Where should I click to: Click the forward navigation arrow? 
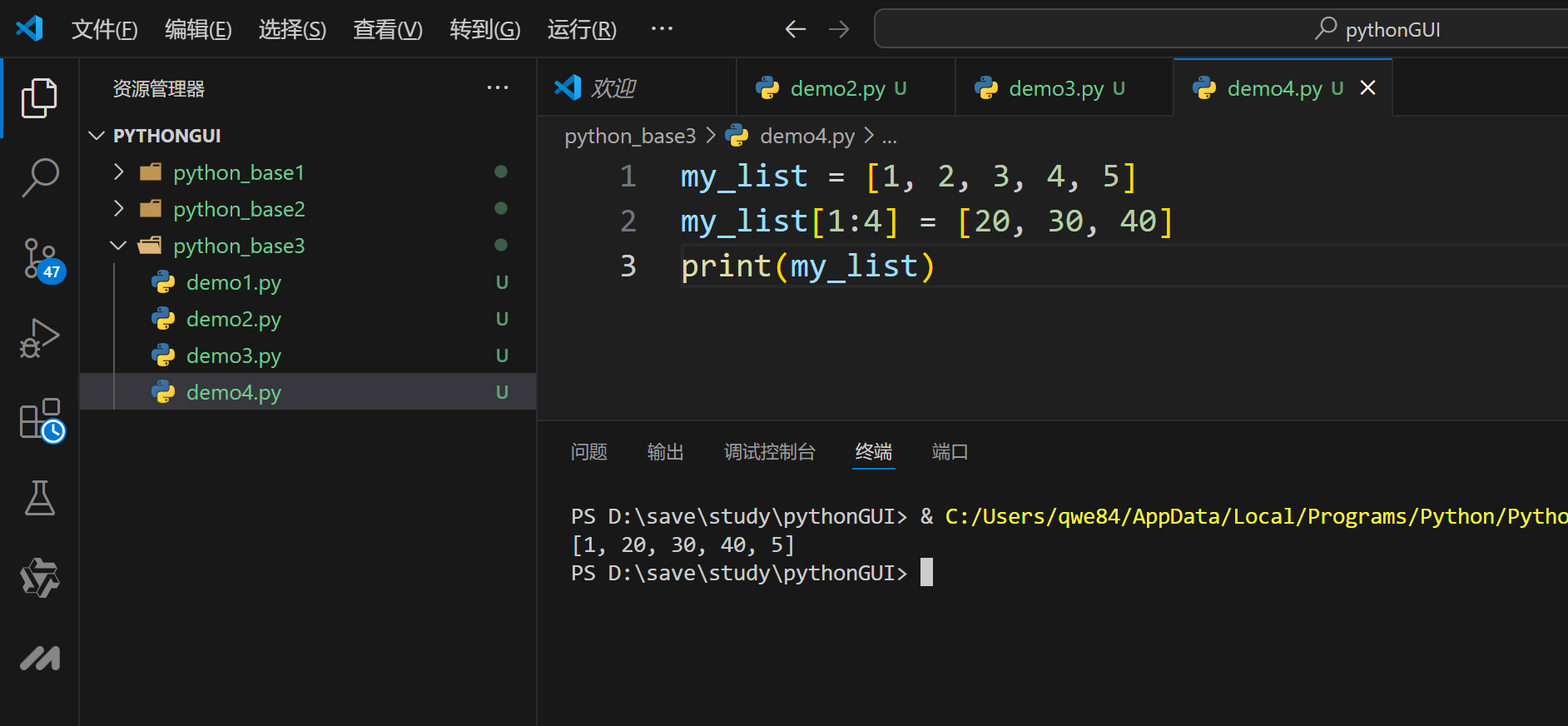839,29
